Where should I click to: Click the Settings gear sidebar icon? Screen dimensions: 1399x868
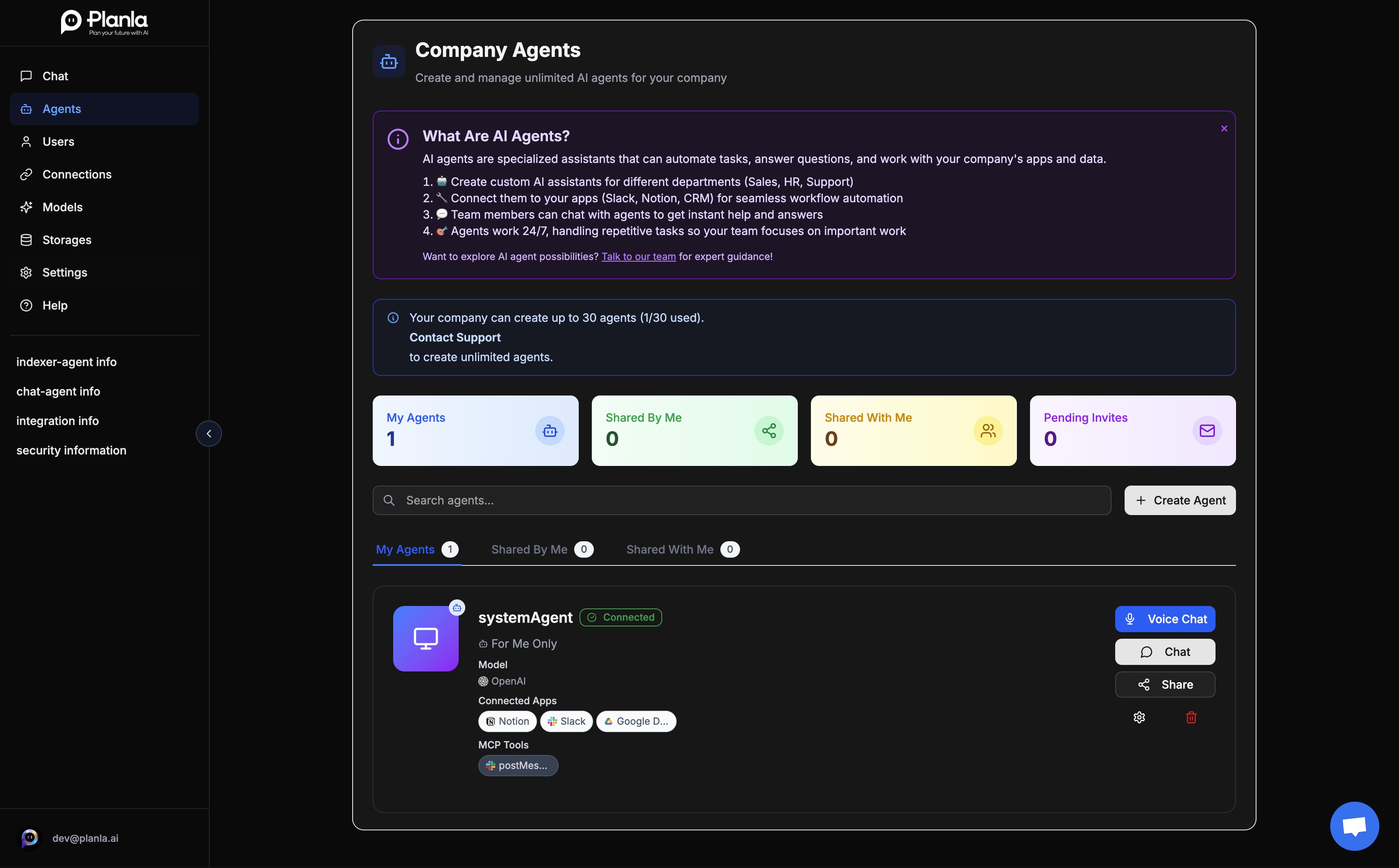[x=26, y=273]
